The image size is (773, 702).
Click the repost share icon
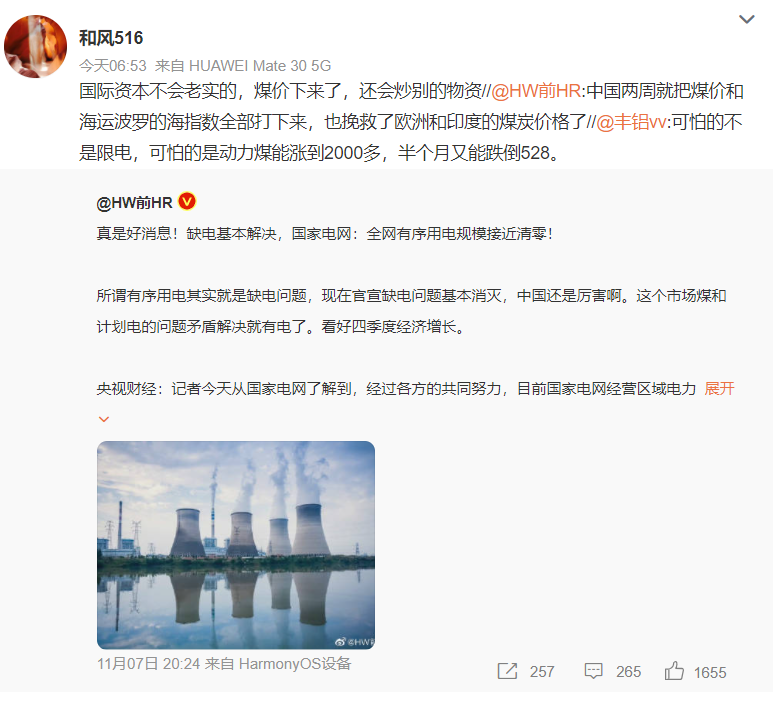[507, 671]
